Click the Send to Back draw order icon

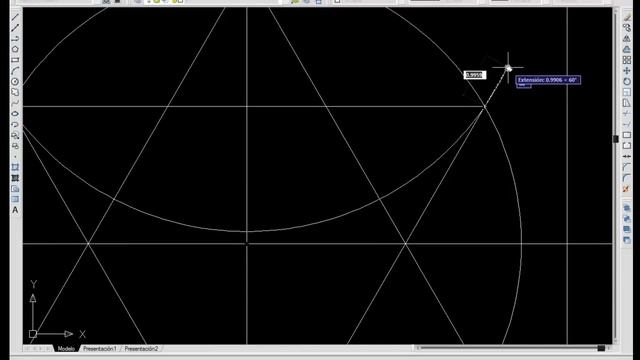click(627, 219)
